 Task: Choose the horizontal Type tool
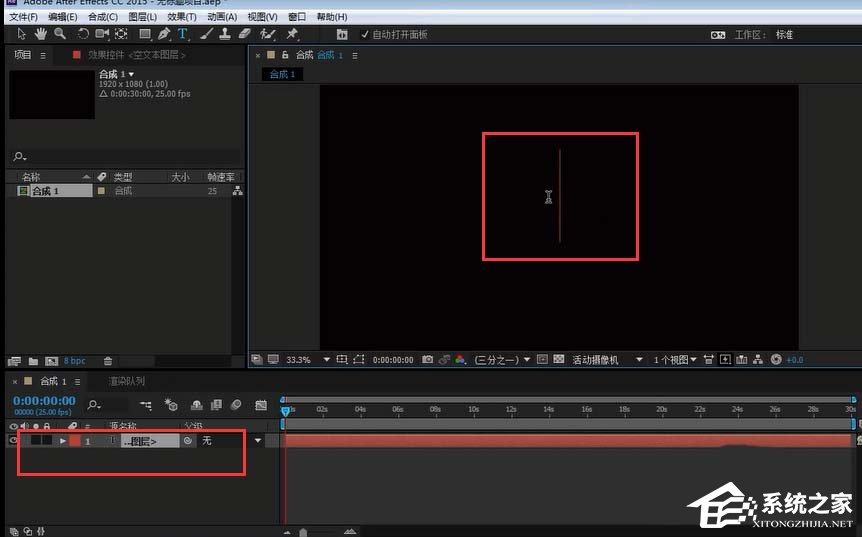pos(183,34)
